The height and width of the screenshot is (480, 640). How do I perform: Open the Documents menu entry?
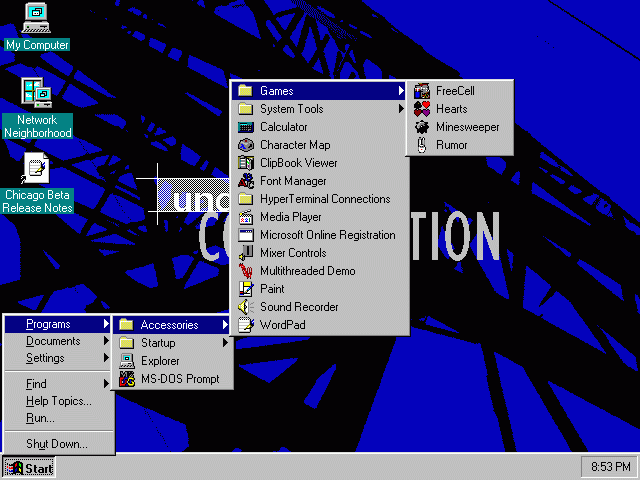[x=59, y=341]
